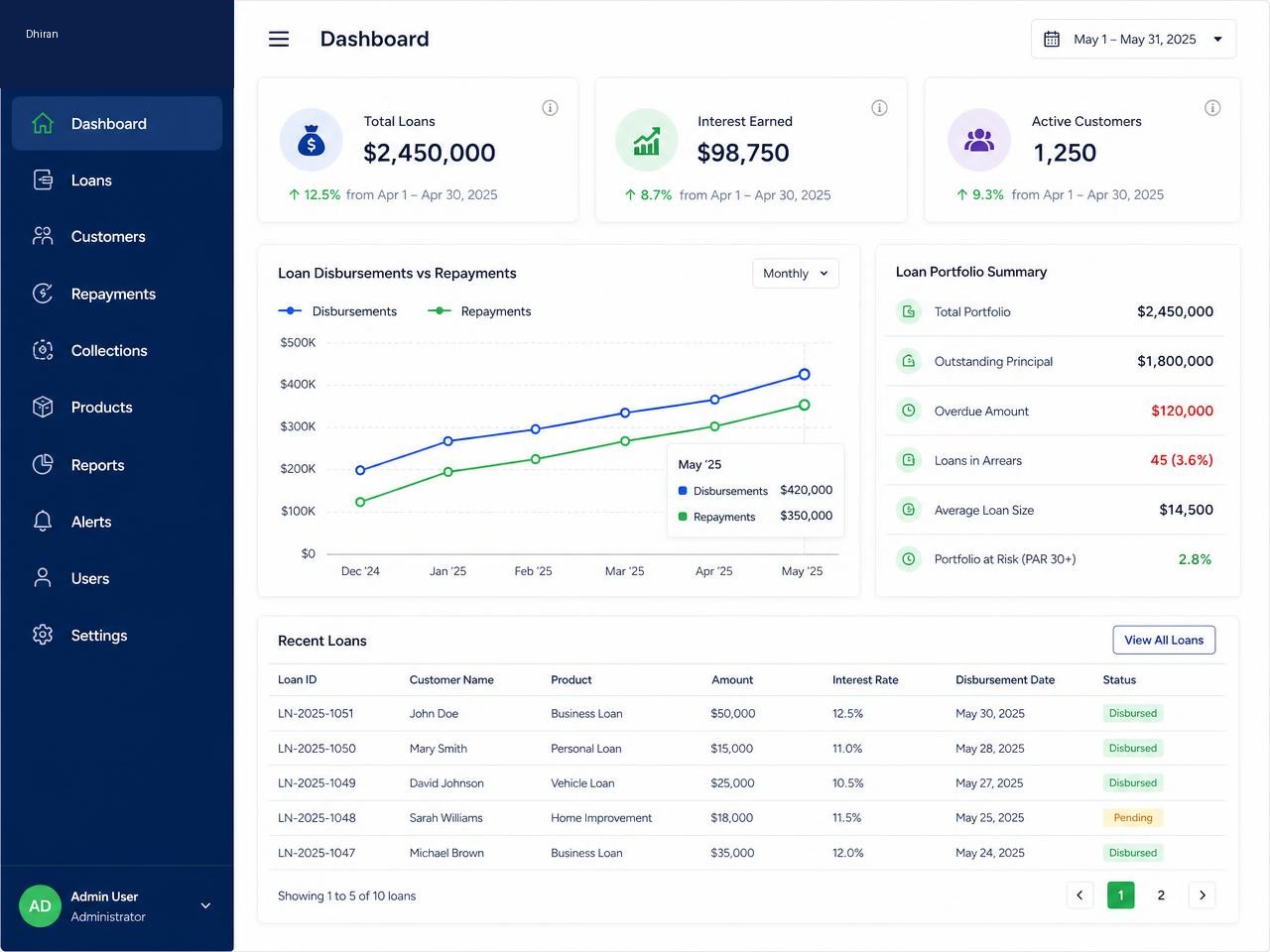Select the current page 1 button
This screenshot has height=952, width=1270.
(x=1121, y=895)
